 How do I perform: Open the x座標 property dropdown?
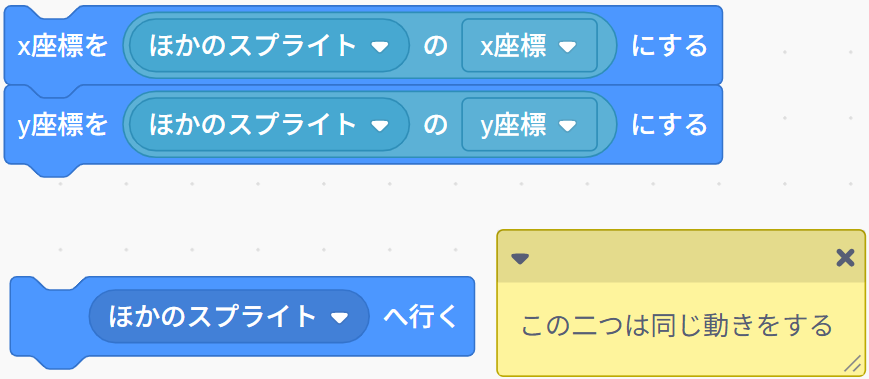click(x=529, y=45)
